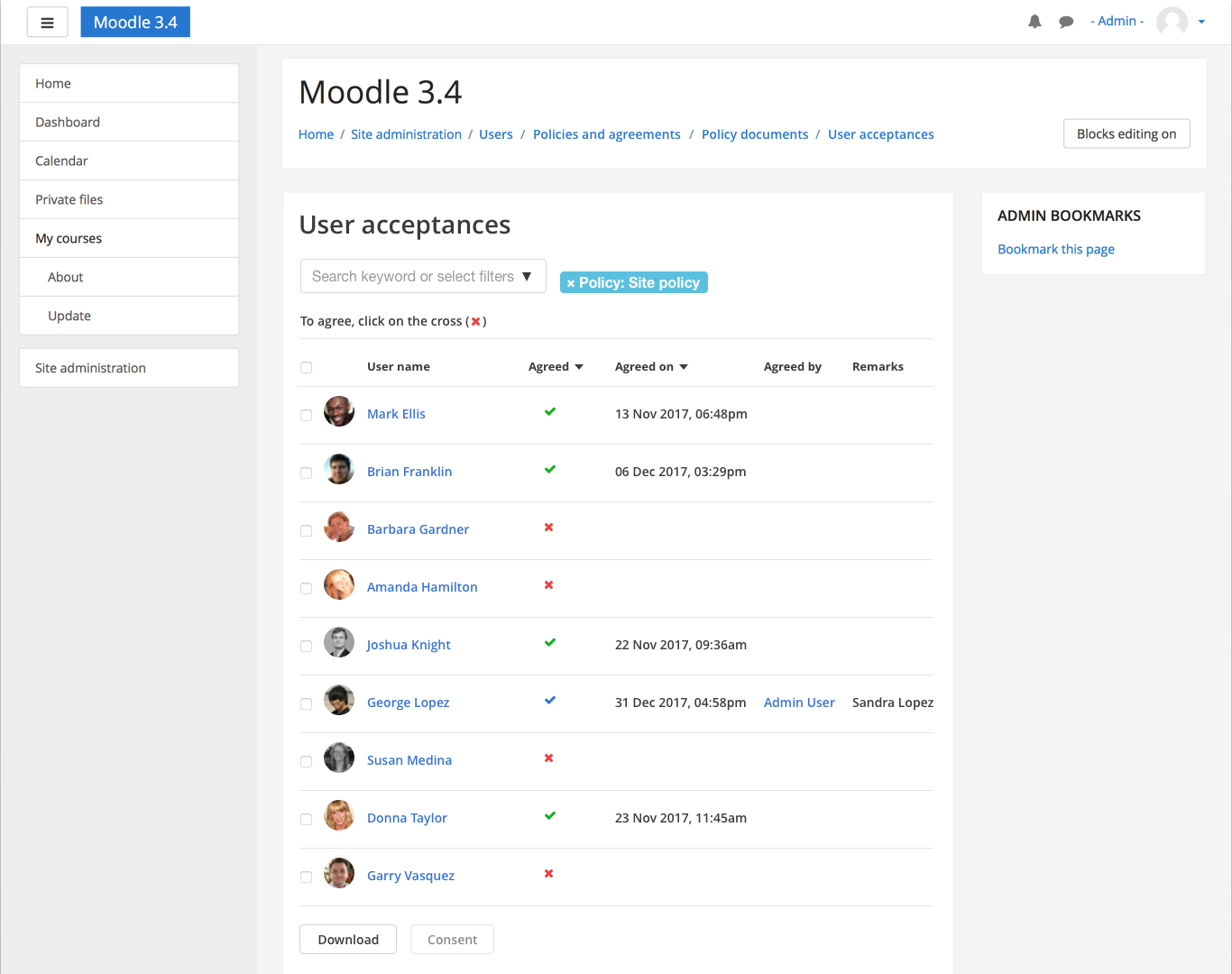The width and height of the screenshot is (1232, 974).
Task: Sort by the Agreed on column header
Action: 651,367
